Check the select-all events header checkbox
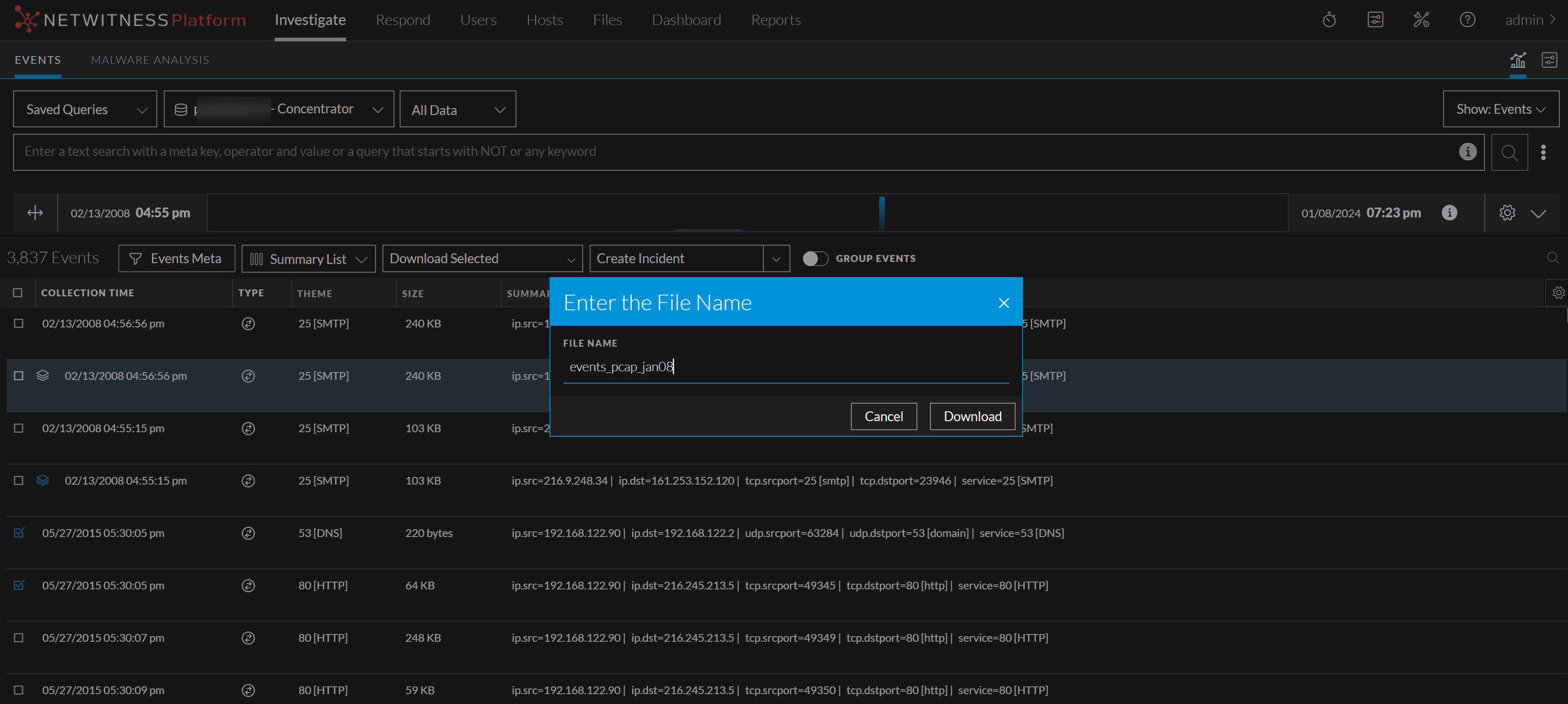 tap(18, 293)
